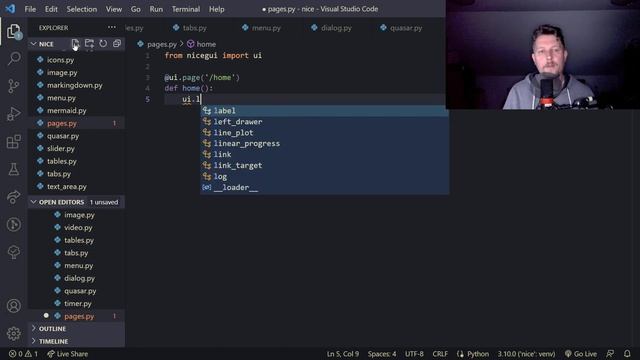Select video.py in Open Editors
640x360 pixels.
77,227
